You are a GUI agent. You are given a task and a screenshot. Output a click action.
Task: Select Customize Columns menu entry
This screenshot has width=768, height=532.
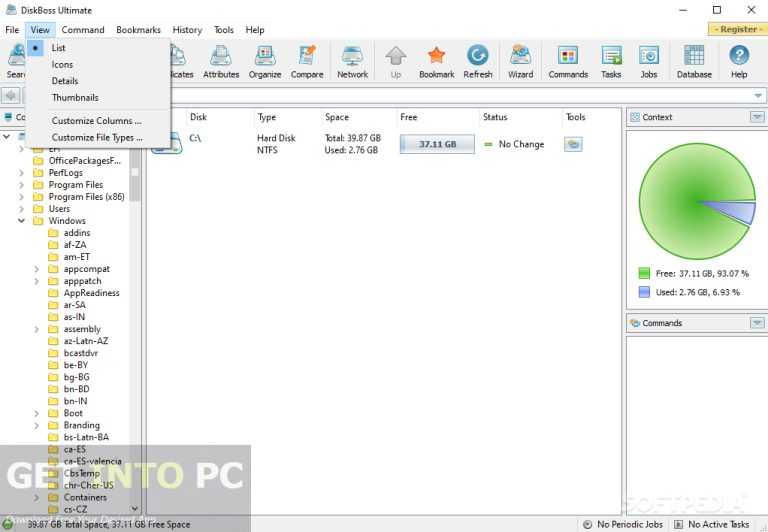click(96, 121)
